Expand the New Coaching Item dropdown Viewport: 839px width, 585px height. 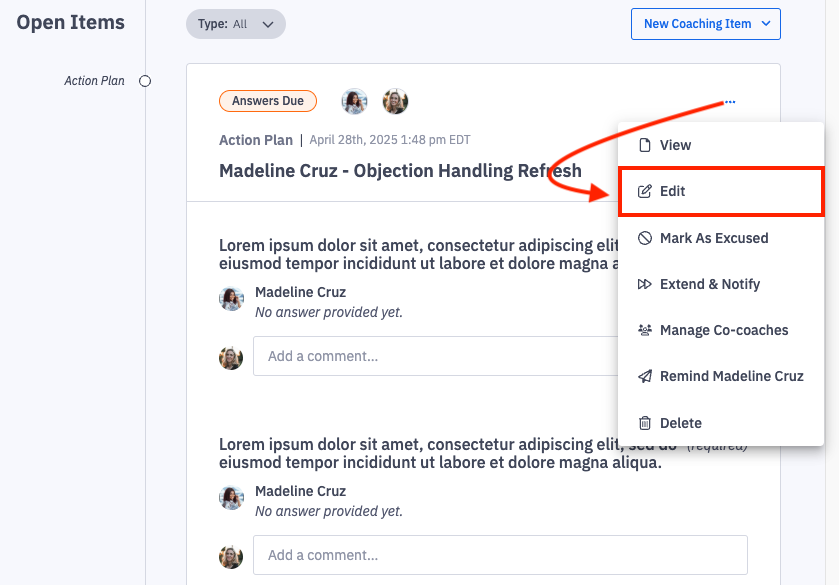[705, 24]
